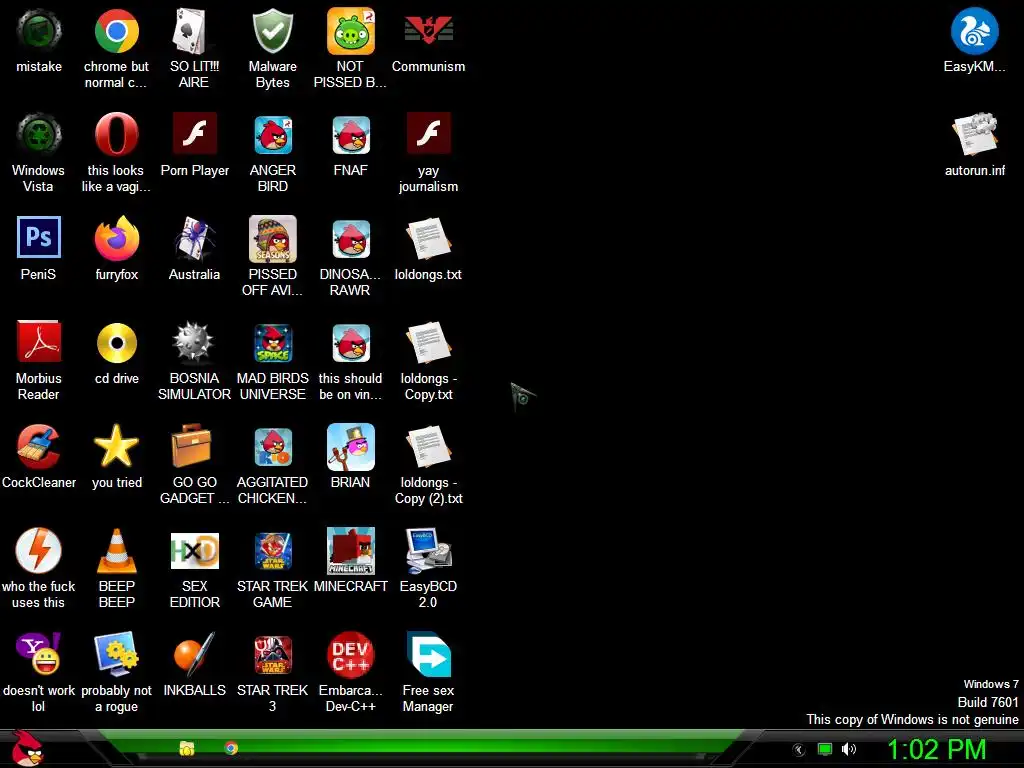This screenshot has height=768, width=1024.
Task: Open Chrome from the taskbar
Action: coord(231,748)
